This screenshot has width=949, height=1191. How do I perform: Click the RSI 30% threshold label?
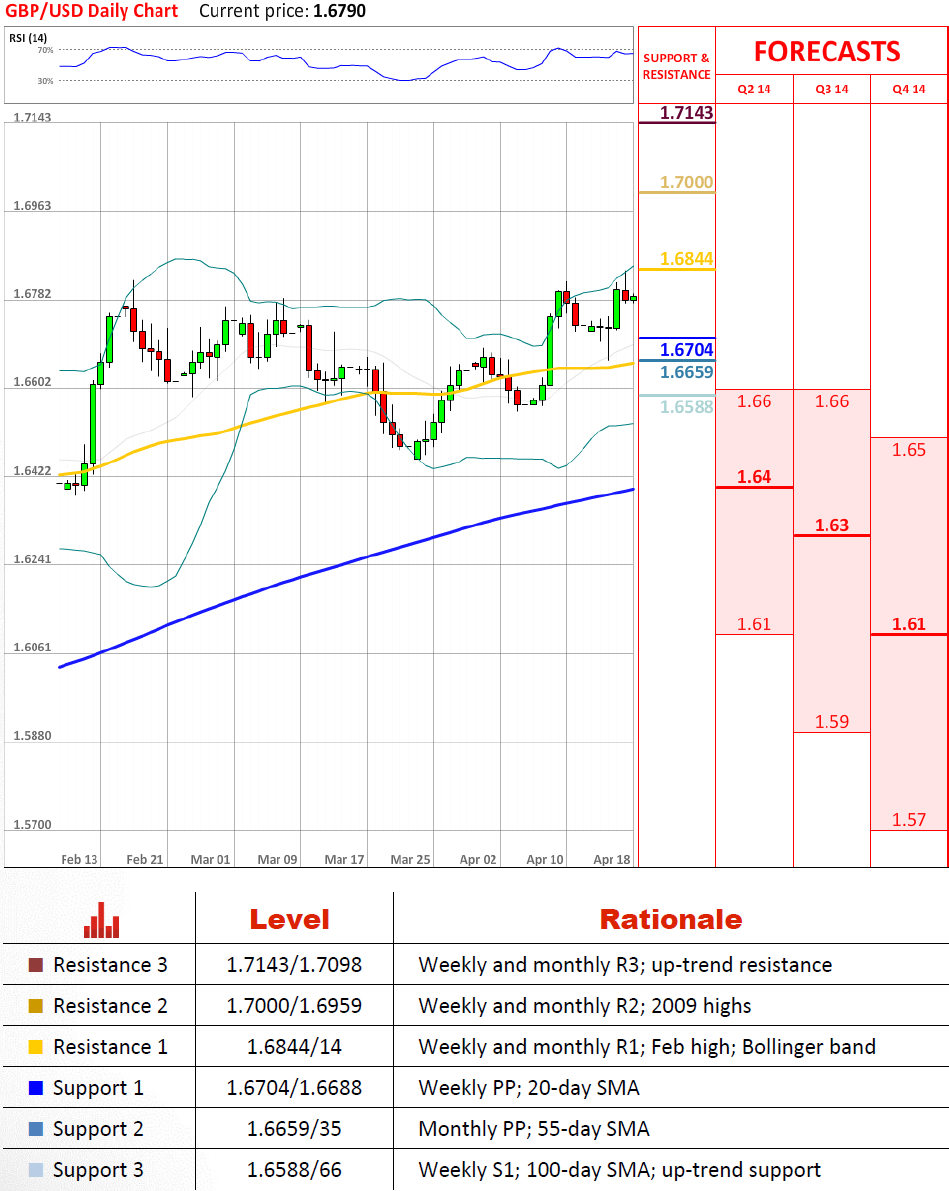click(x=46, y=81)
